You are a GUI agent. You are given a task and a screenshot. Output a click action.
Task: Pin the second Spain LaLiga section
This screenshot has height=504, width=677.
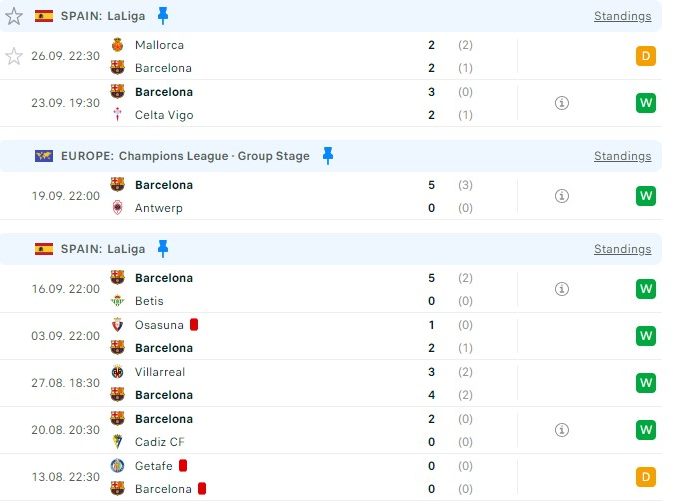tap(163, 249)
